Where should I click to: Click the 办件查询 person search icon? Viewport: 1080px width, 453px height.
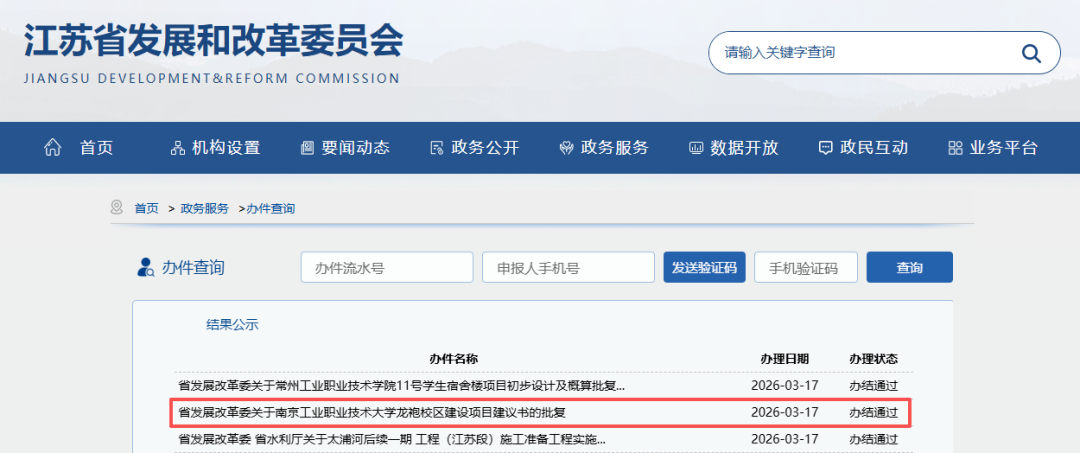click(146, 267)
